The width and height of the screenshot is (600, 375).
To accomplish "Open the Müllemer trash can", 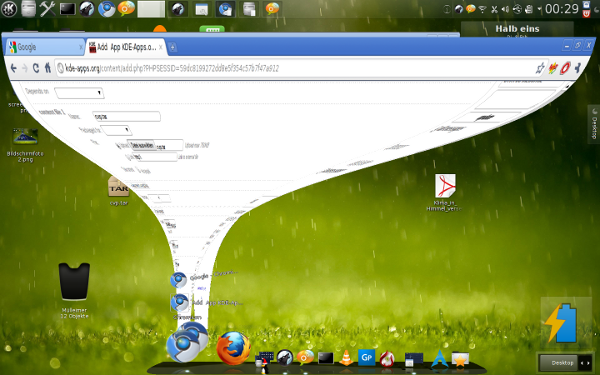I will pyautogui.click(x=74, y=282).
